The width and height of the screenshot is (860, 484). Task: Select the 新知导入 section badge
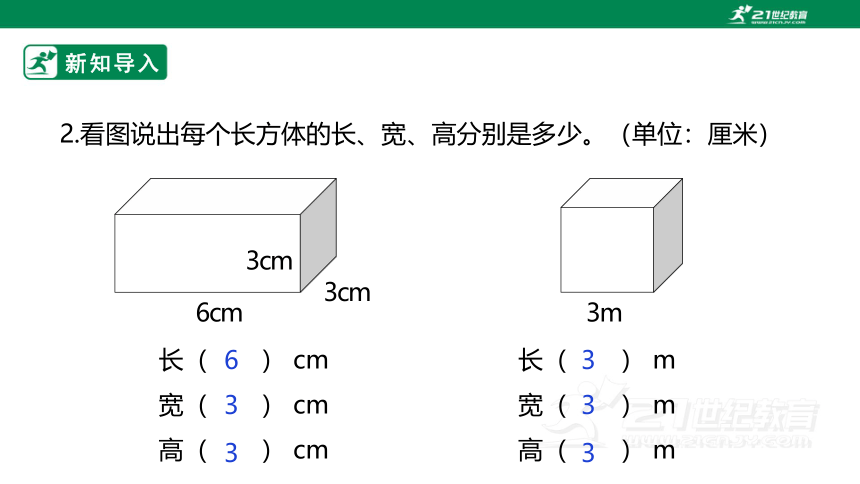coord(95,63)
